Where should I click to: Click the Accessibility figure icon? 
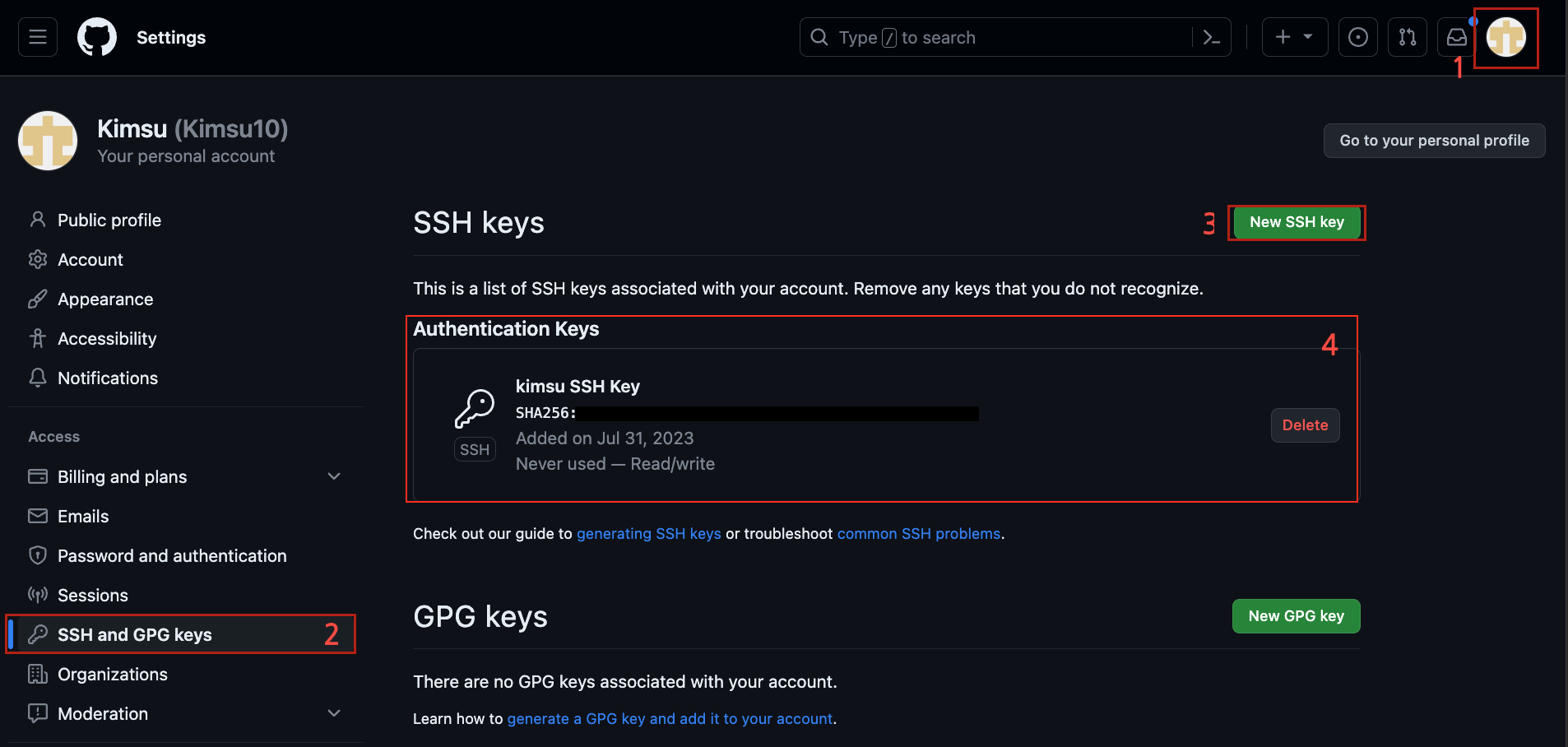(x=38, y=338)
